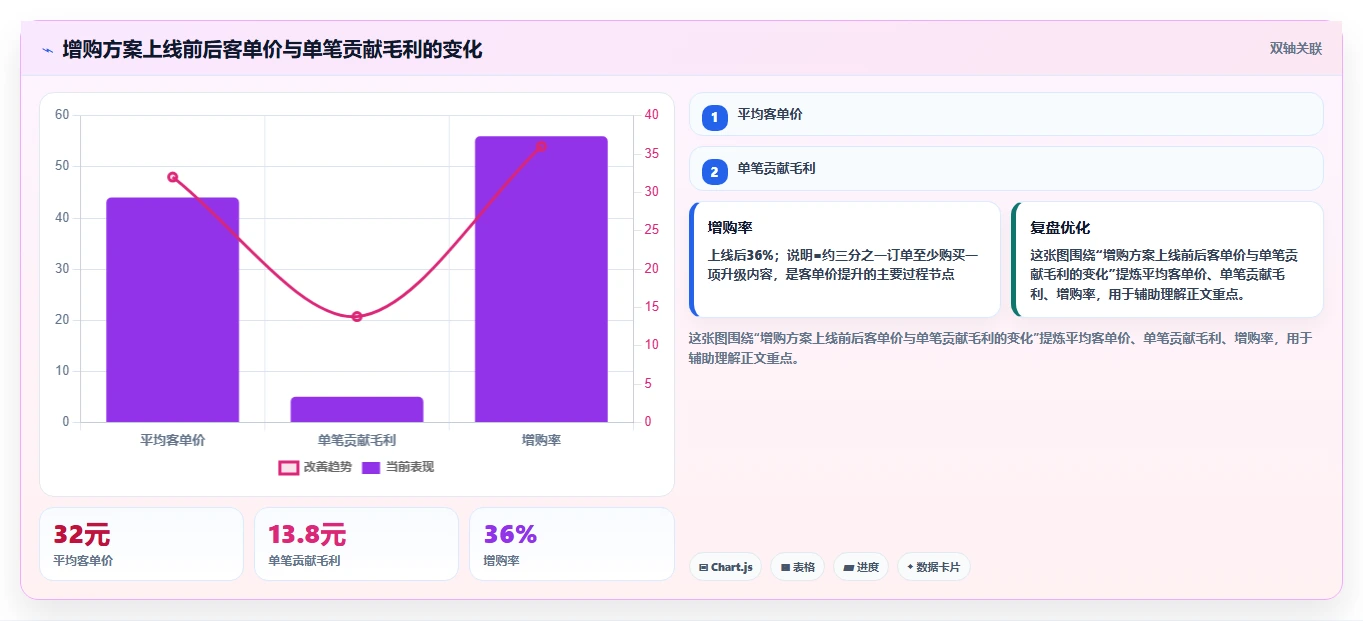
Task: Toggle the 改善趋势 legend swatch
Action: click(x=289, y=468)
